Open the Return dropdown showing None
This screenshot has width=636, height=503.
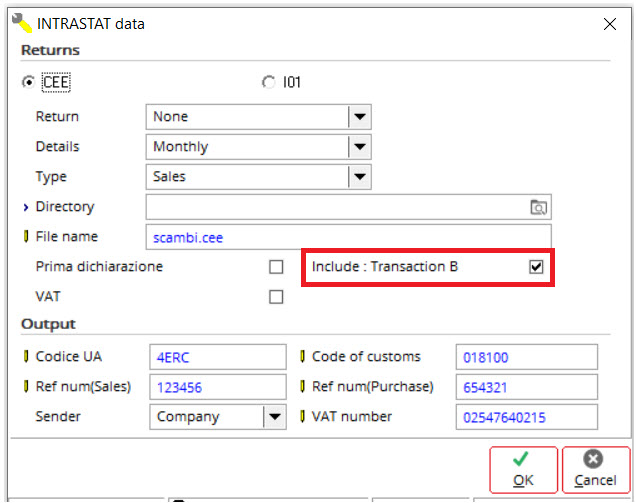click(258, 117)
